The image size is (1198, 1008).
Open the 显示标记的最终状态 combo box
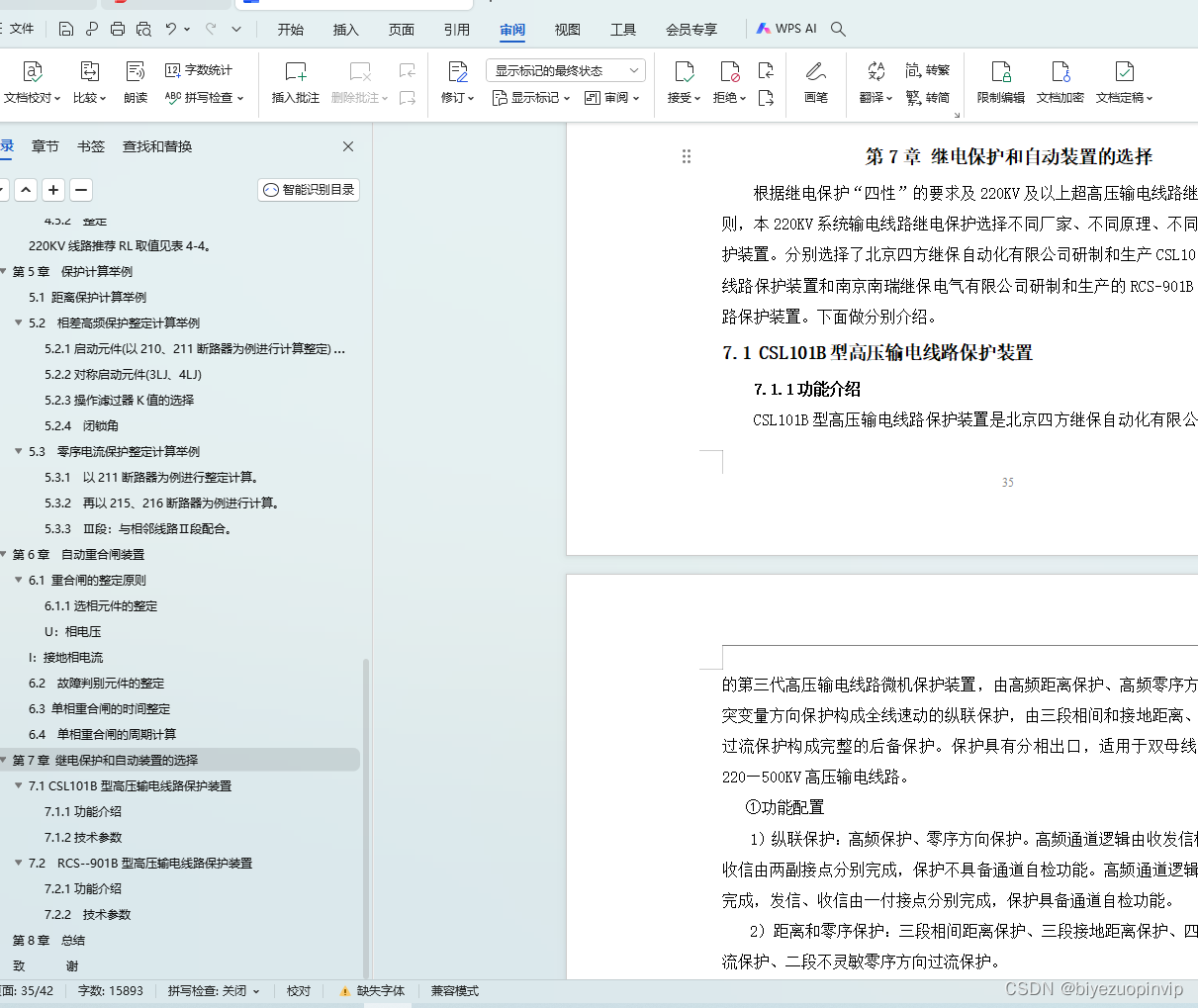pyautogui.click(x=566, y=70)
